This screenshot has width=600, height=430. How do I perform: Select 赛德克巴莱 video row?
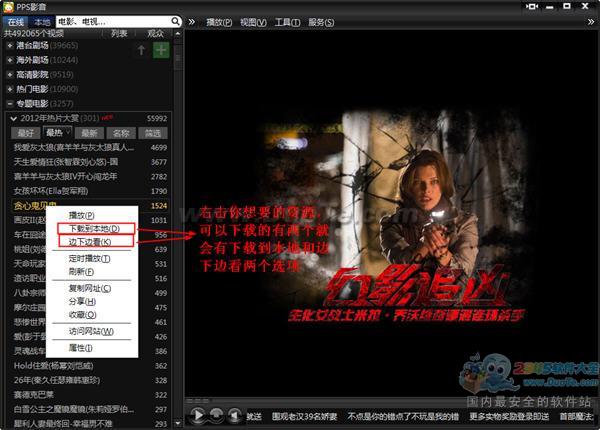coord(90,395)
